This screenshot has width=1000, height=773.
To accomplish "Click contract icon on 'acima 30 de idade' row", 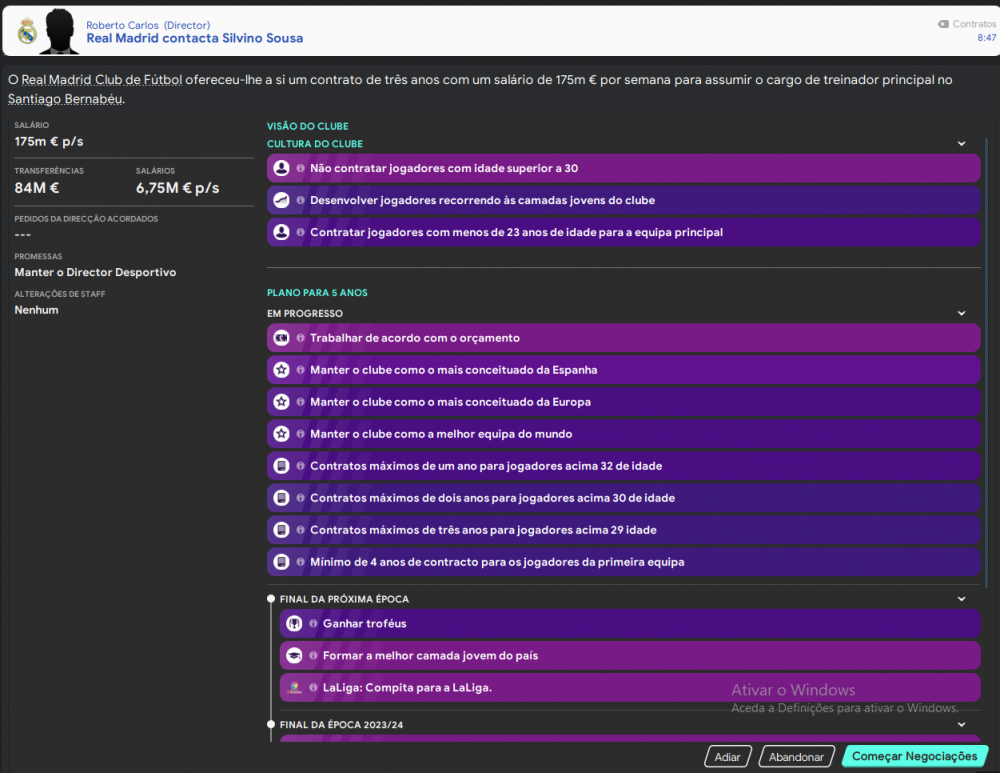I will coord(281,498).
